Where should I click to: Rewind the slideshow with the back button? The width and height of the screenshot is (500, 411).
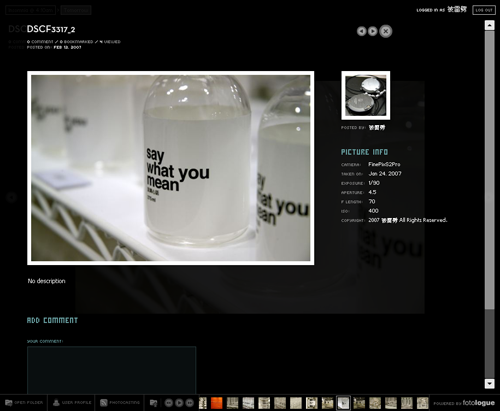(x=169, y=403)
